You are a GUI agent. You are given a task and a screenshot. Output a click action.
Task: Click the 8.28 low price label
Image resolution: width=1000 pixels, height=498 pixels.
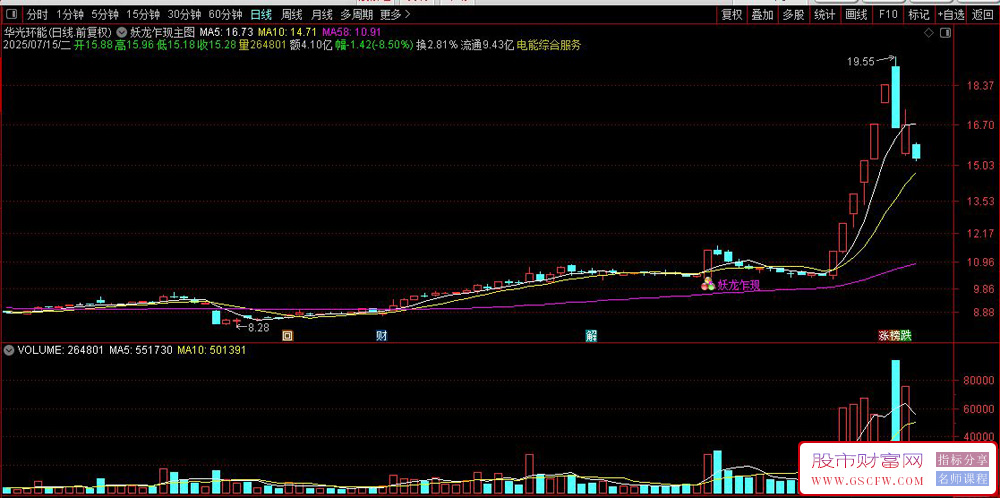tap(259, 327)
